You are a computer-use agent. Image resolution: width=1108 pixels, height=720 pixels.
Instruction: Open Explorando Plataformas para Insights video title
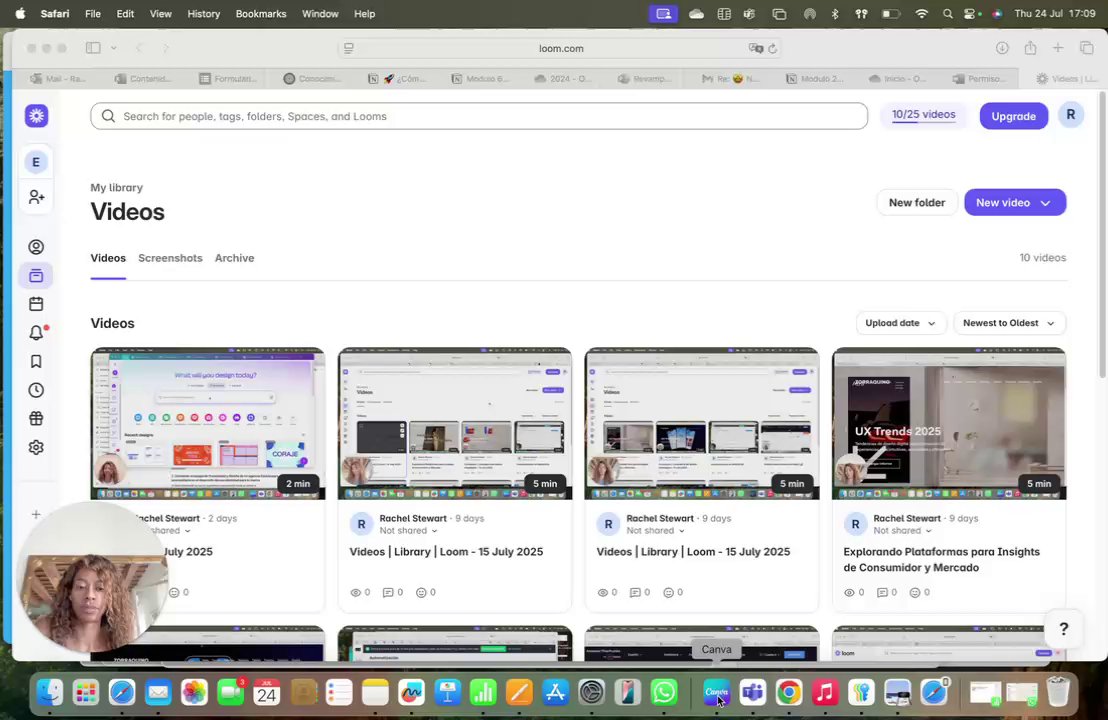(941, 560)
